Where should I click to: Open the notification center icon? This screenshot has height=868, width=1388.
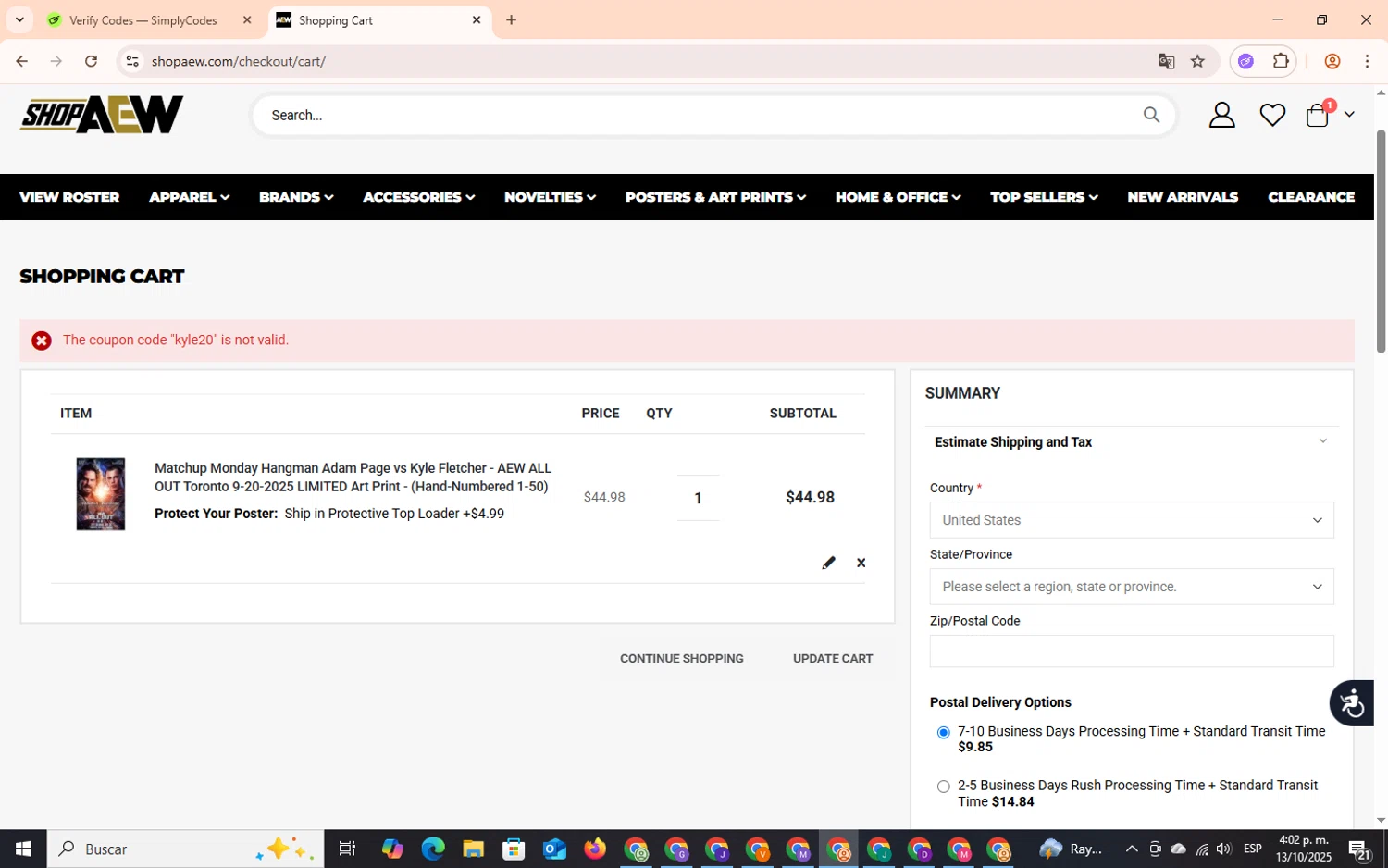pos(1359,849)
